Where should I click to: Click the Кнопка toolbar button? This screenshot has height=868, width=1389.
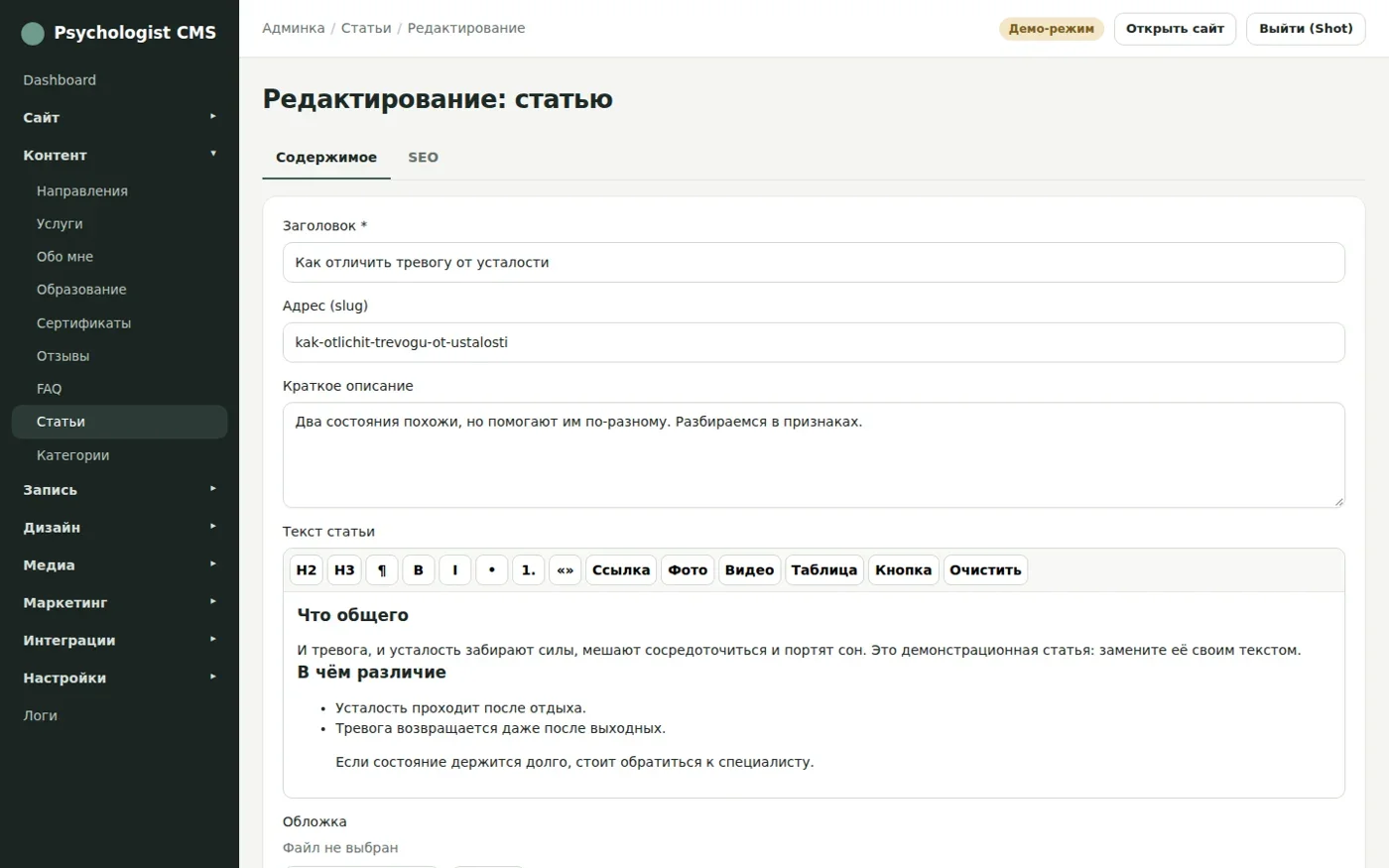point(904,570)
